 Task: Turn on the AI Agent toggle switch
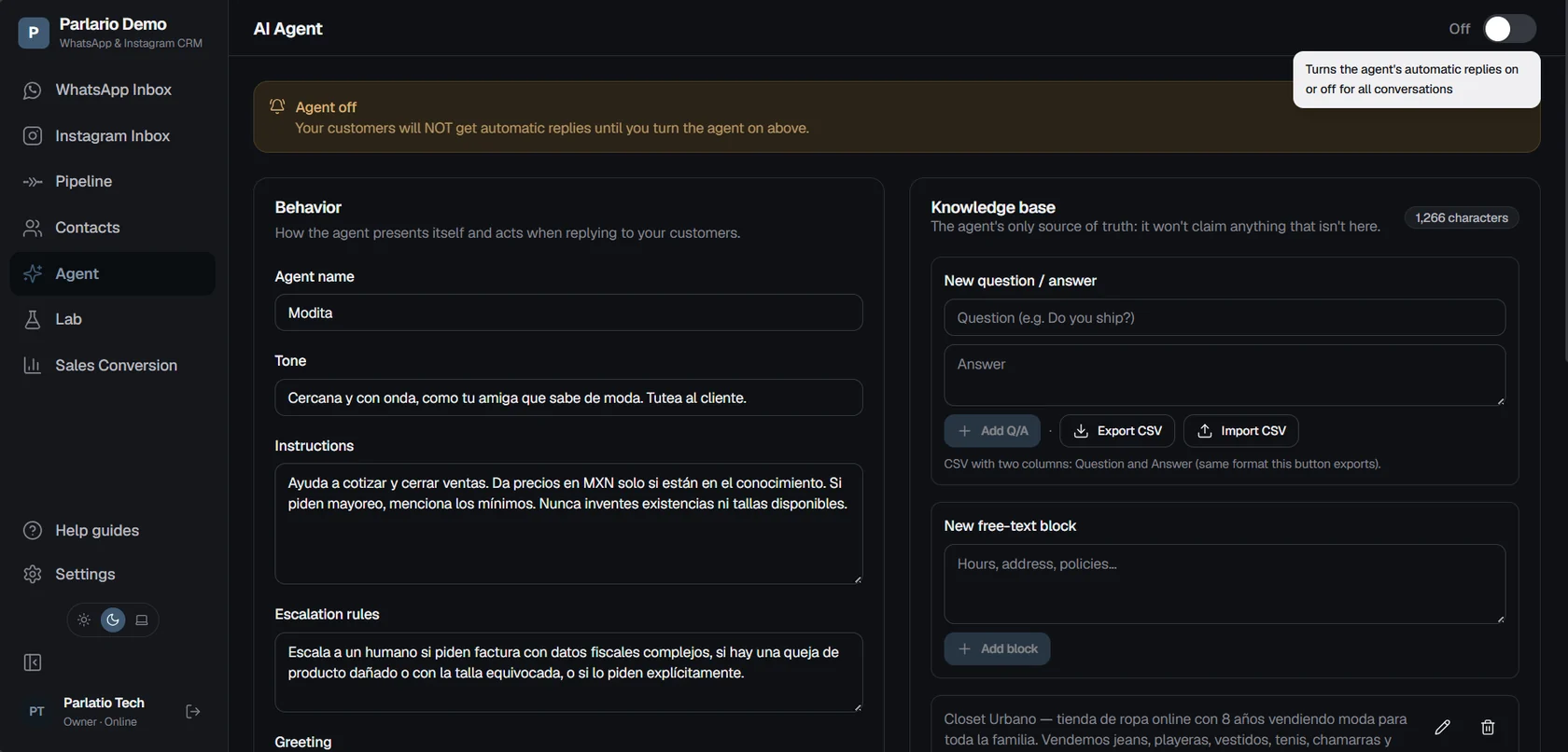click(x=1509, y=29)
